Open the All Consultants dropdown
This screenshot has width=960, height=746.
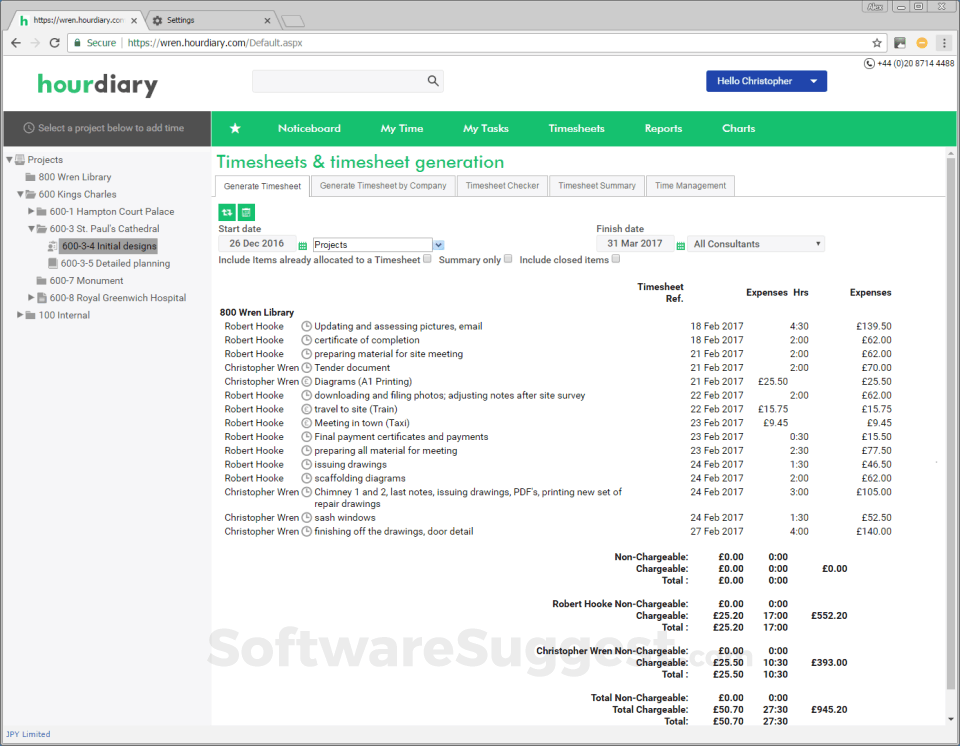tap(756, 244)
